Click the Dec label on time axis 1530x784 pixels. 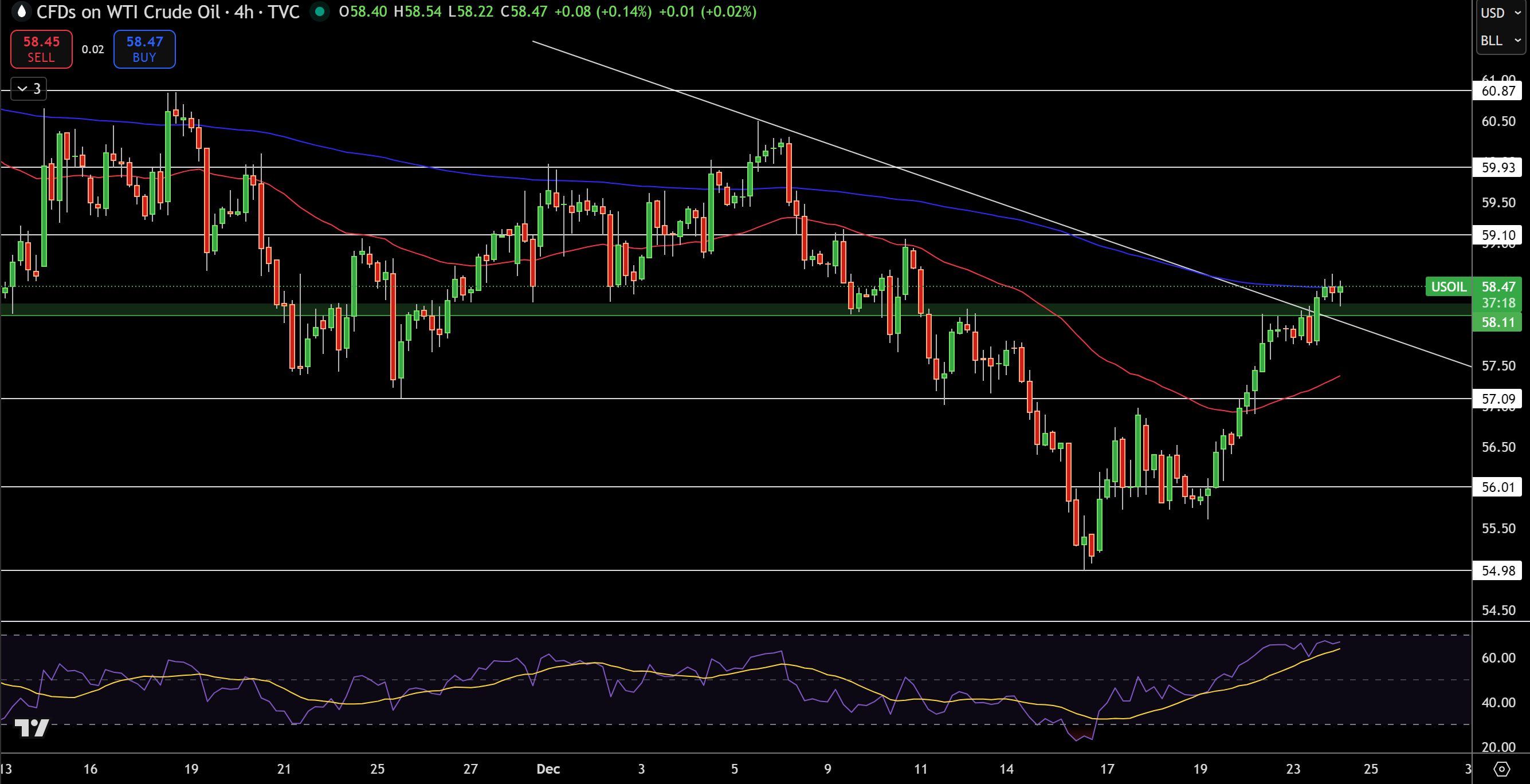coord(548,769)
